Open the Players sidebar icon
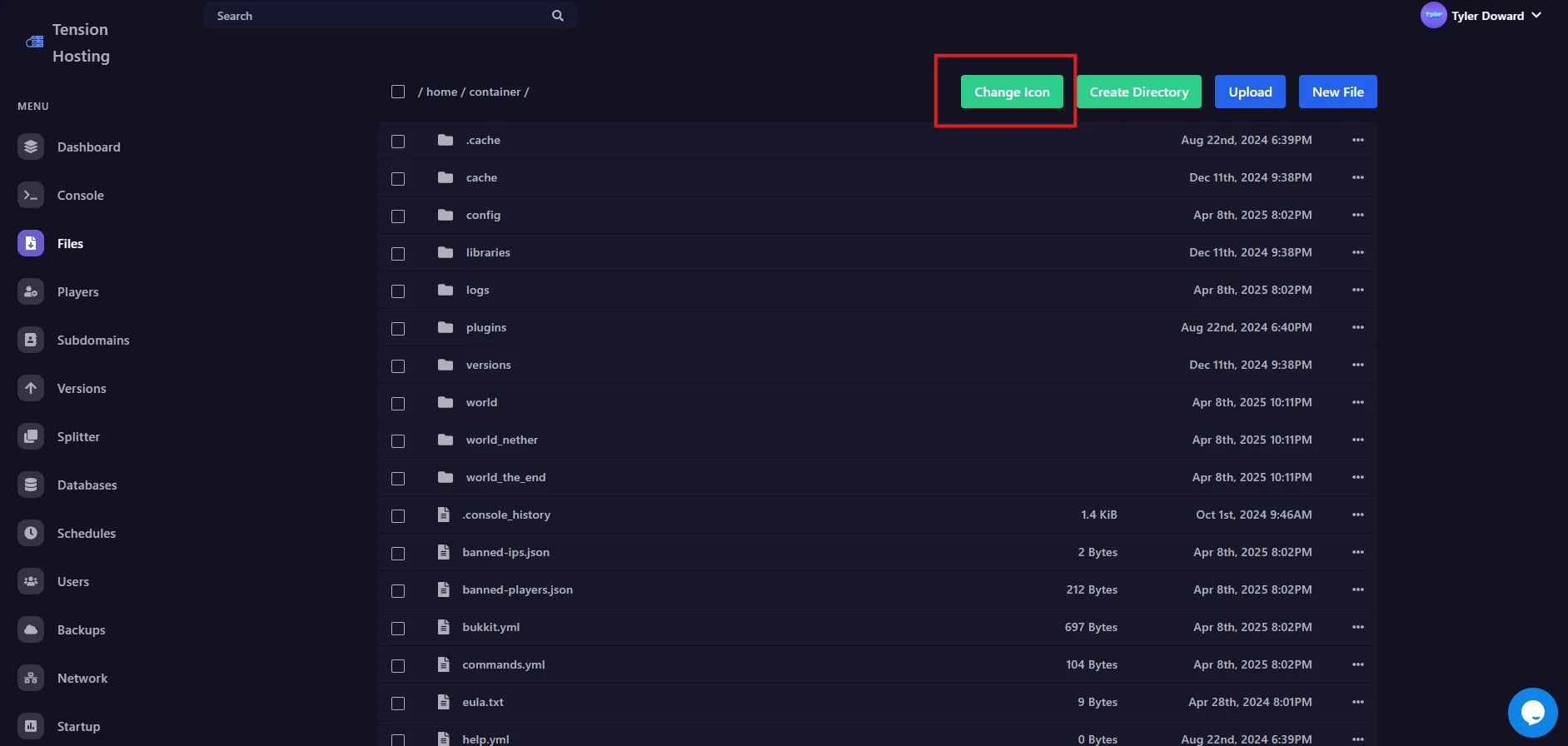 click(x=31, y=291)
